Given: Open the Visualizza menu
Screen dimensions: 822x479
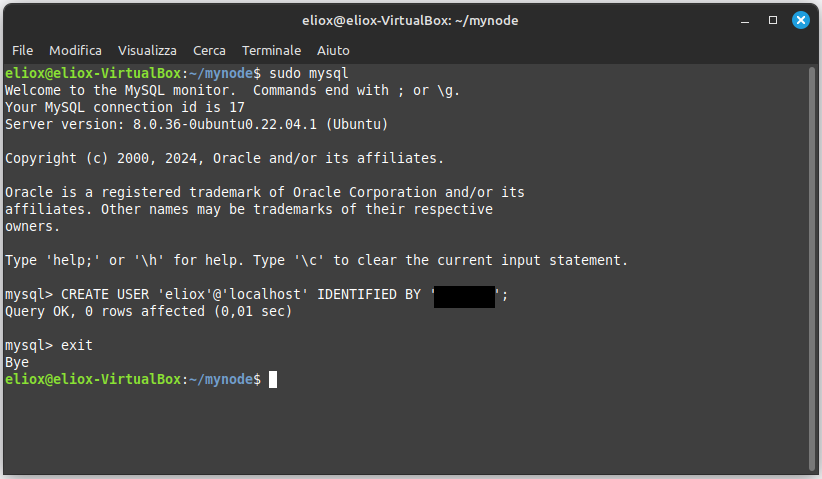Looking at the screenshot, I should point(147,50).
